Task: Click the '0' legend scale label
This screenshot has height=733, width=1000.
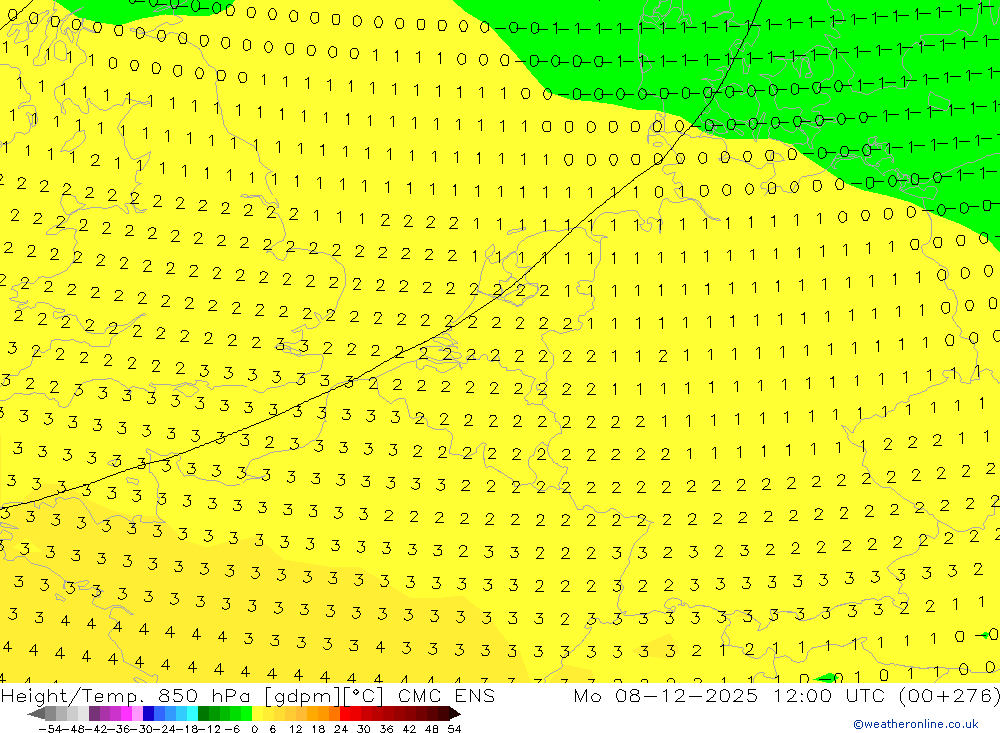Action: coord(254,729)
